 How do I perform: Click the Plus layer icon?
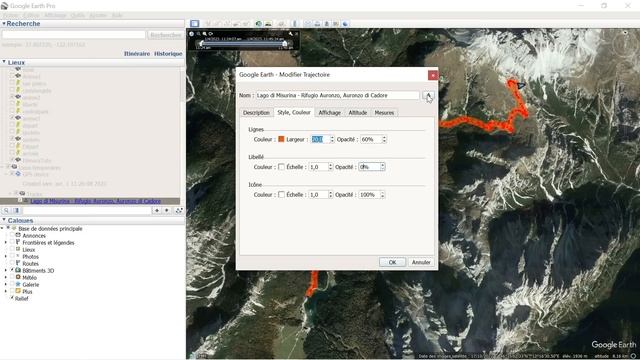[18, 291]
